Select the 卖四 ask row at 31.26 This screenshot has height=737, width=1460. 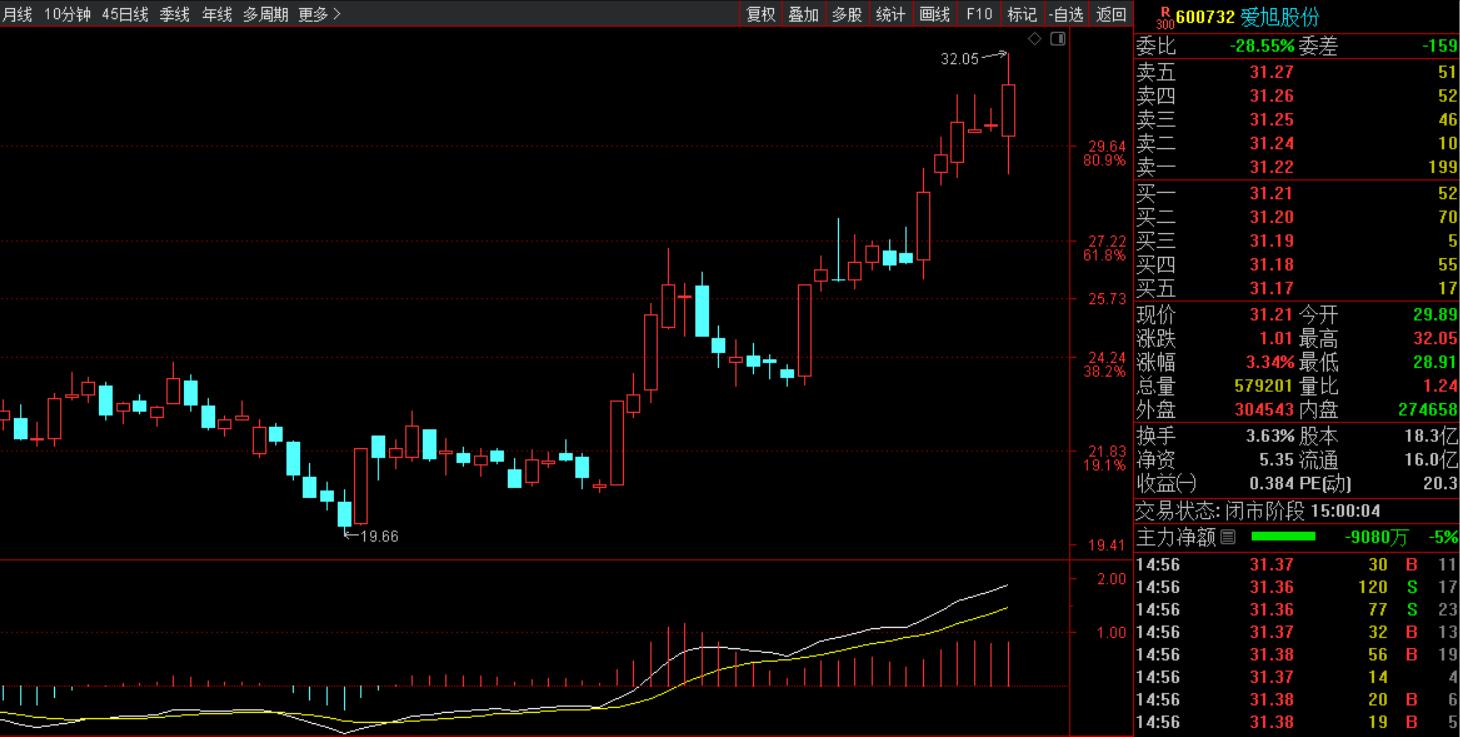[x=1296, y=96]
